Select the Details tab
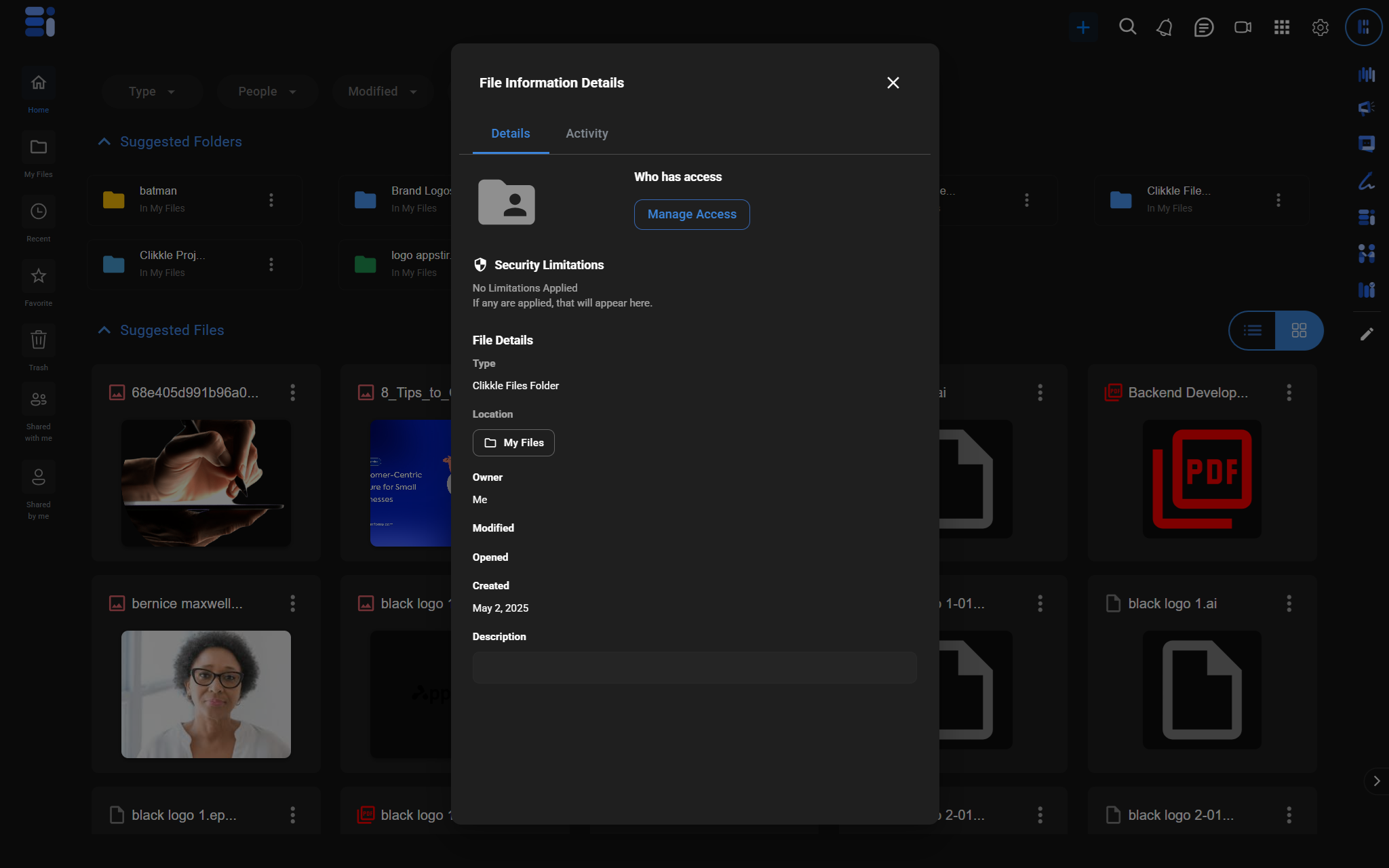The image size is (1389, 868). [x=510, y=134]
